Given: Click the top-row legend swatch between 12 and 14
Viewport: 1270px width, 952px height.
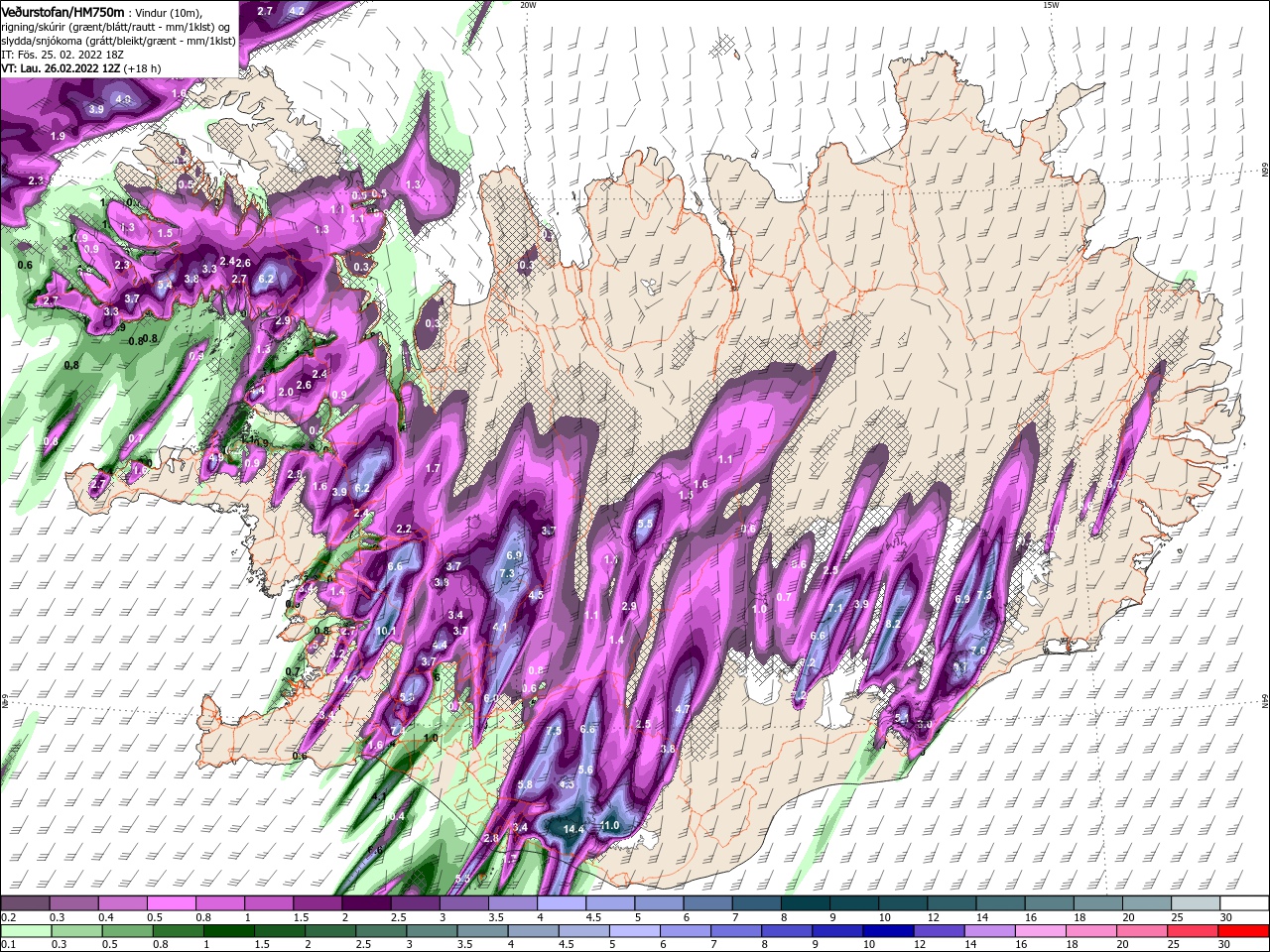Looking at the screenshot, I should pyautogui.click(x=952, y=904).
